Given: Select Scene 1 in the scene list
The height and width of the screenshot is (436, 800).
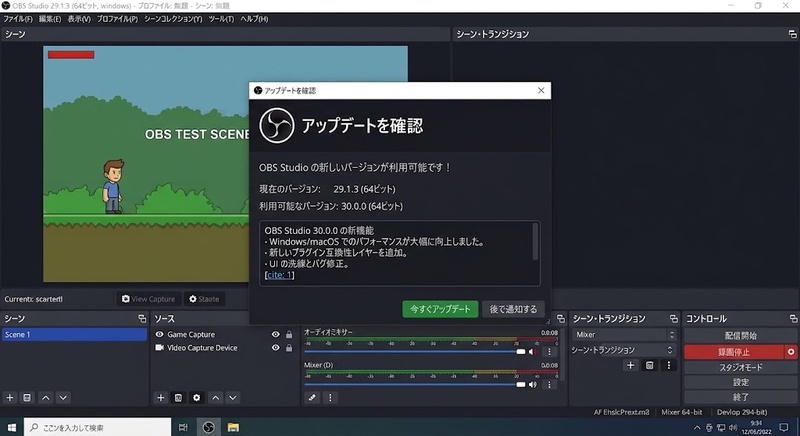Looking at the screenshot, I should (x=74, y=335).
